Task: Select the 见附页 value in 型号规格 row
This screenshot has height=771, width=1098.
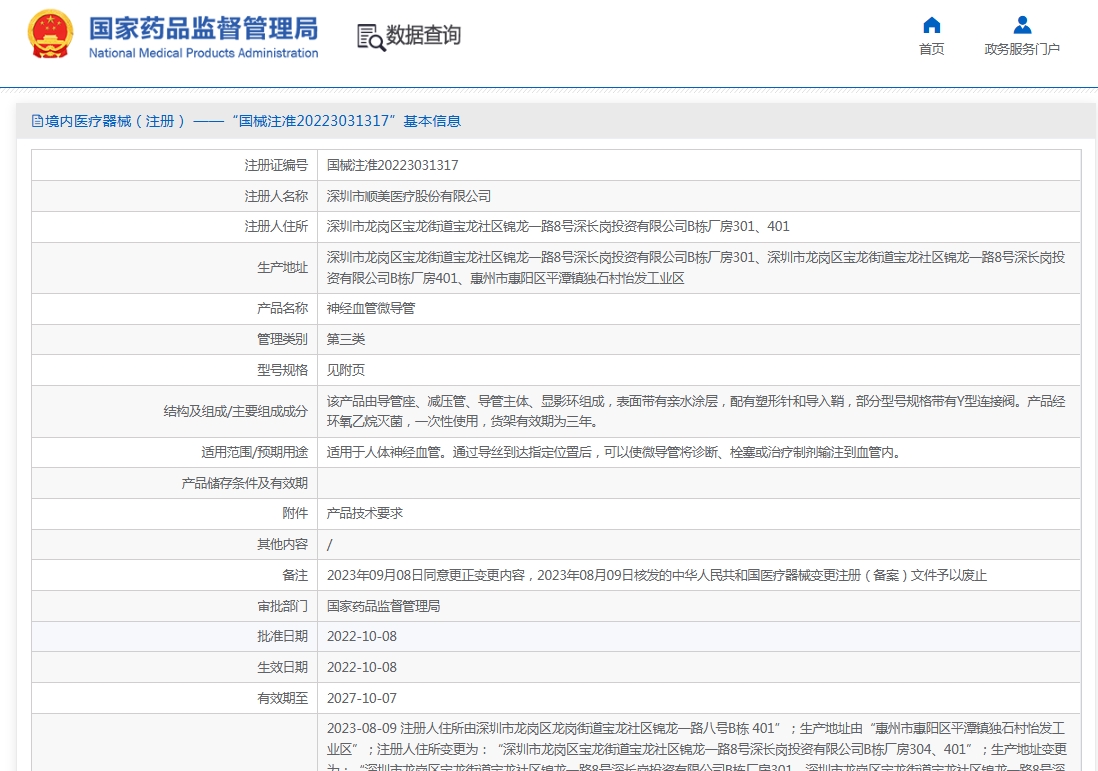Action: coord(346,370)
